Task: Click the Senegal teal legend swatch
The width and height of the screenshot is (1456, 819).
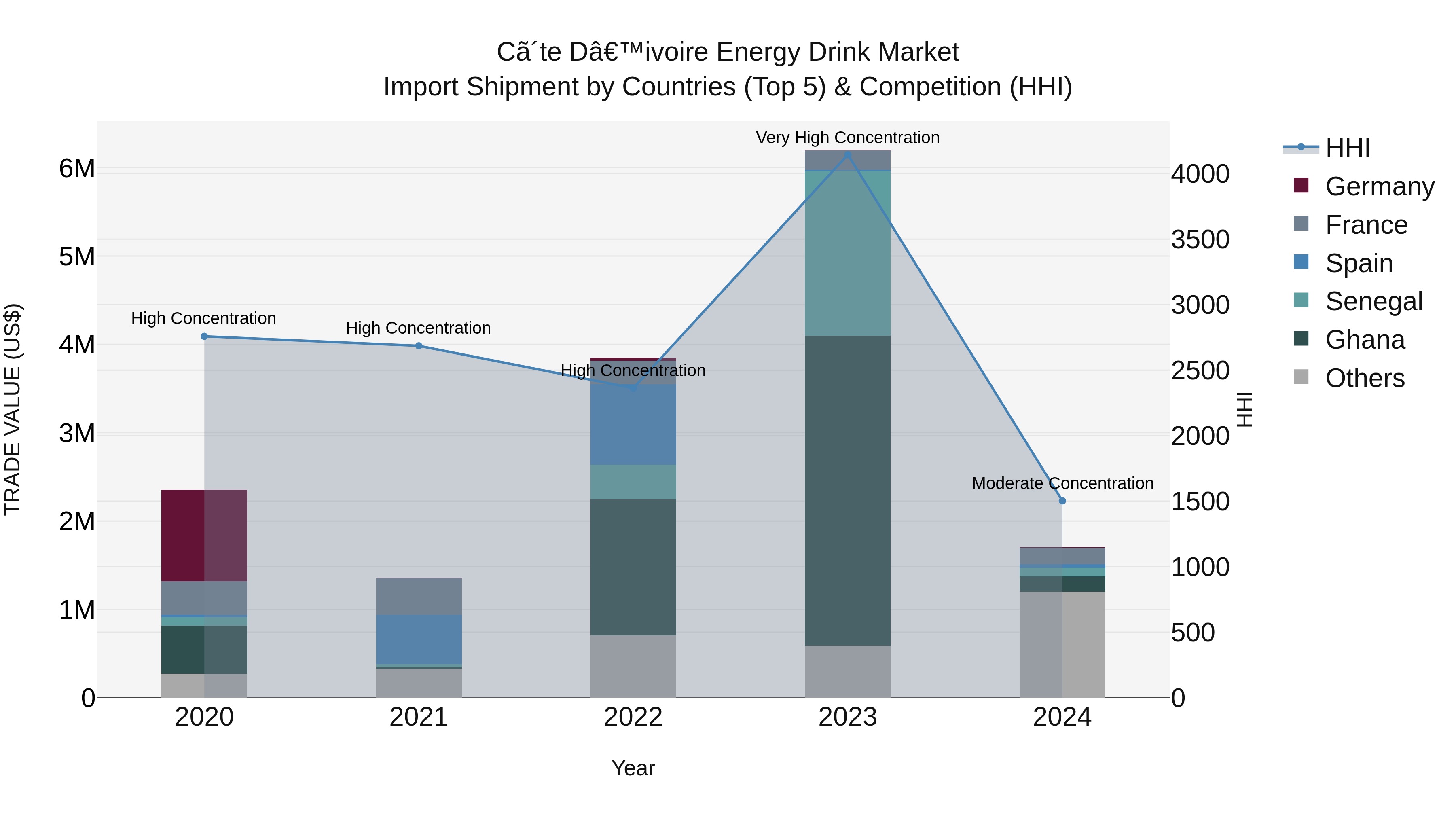Action: pos(1301,300)
